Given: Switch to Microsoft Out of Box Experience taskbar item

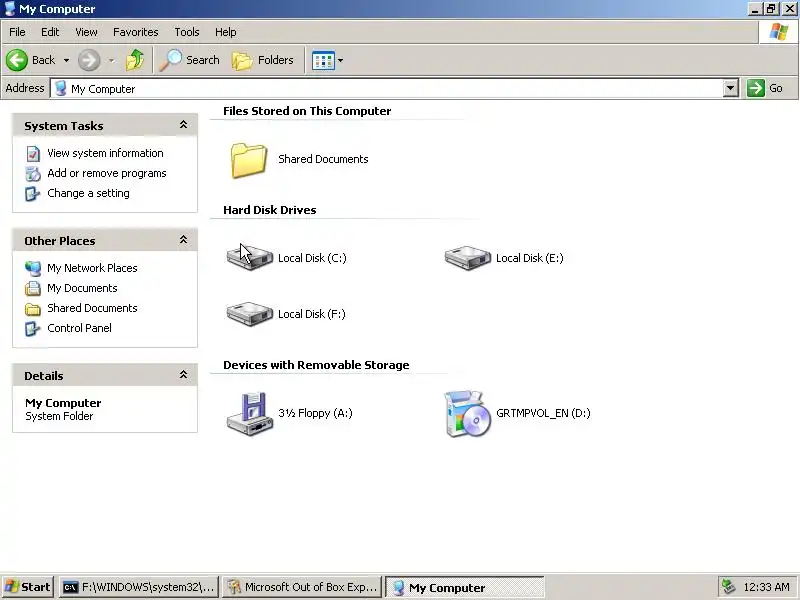Looking at the screenshot, I should [x=302, y=587].
